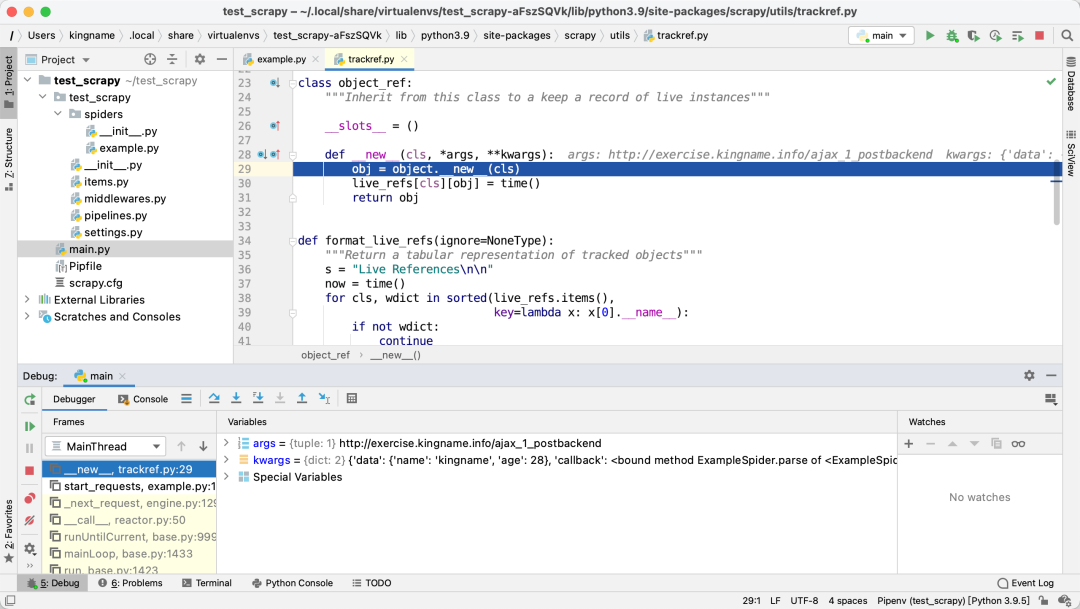This screenshot has height=609, width=1080.
Task: Click the Step Over debugger icon
Action: (x=214, y=398)
